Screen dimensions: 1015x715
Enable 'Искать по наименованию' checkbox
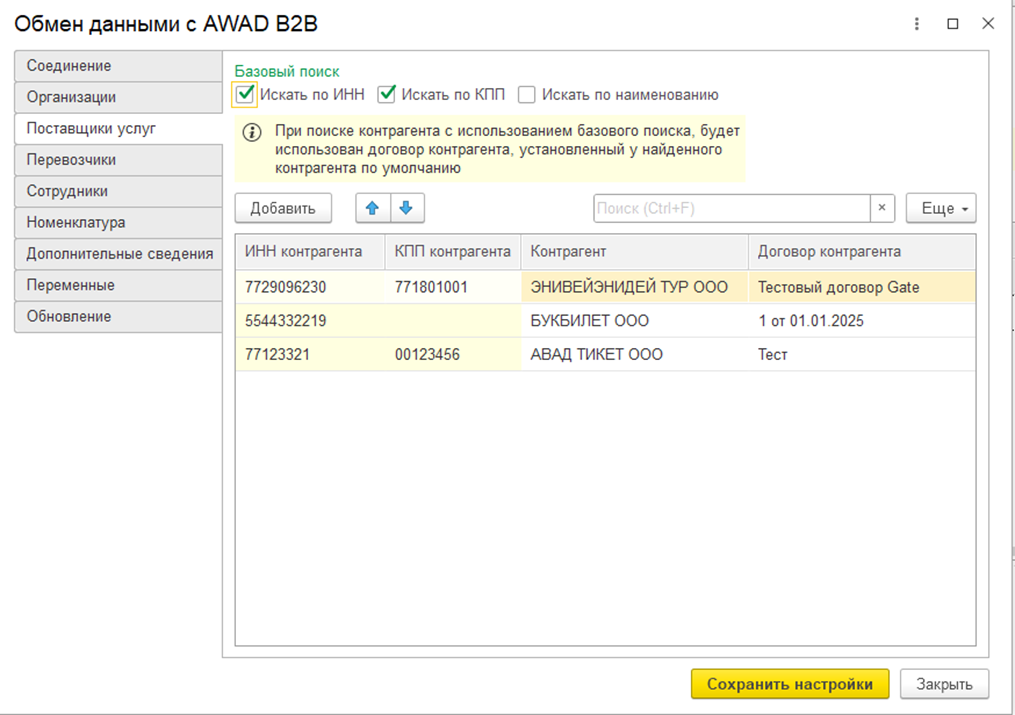tap(527, 95)
